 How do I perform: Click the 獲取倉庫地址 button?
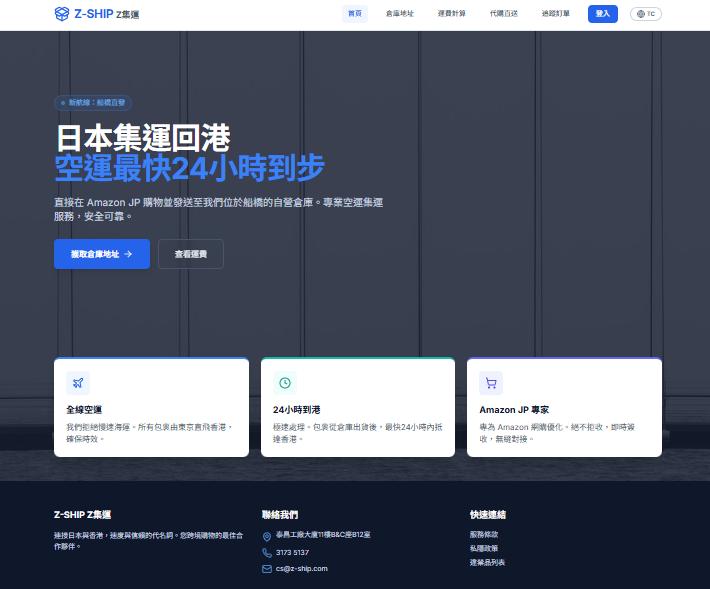(102, 254)
